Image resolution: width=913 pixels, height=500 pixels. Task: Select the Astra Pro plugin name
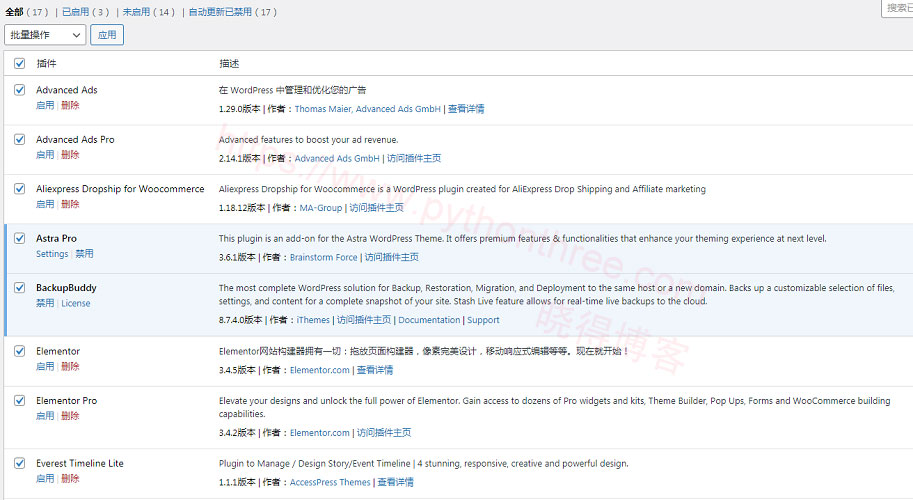(x=56, y=238)
